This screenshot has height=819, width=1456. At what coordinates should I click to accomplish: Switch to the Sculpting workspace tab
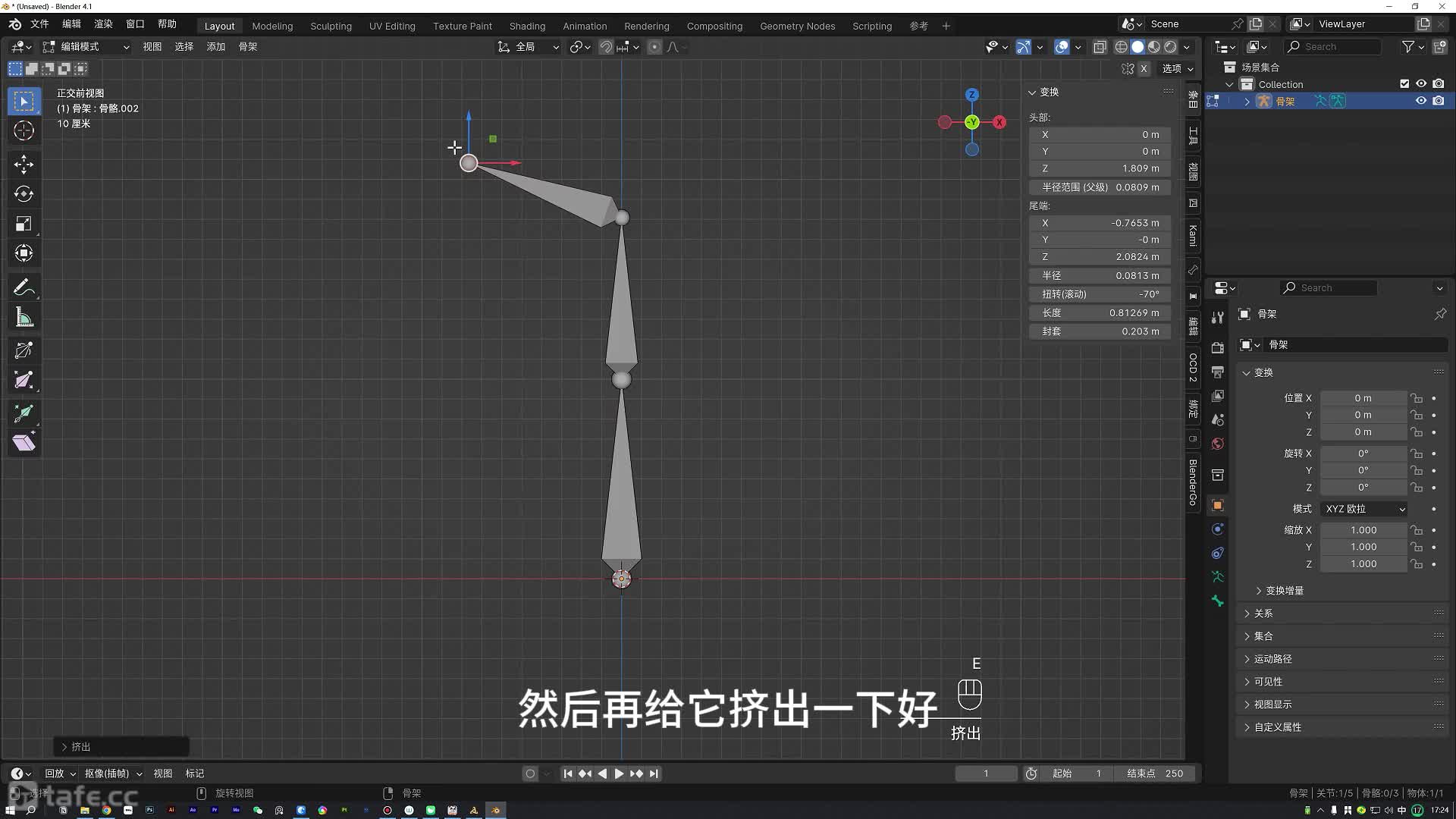(331, 26)
